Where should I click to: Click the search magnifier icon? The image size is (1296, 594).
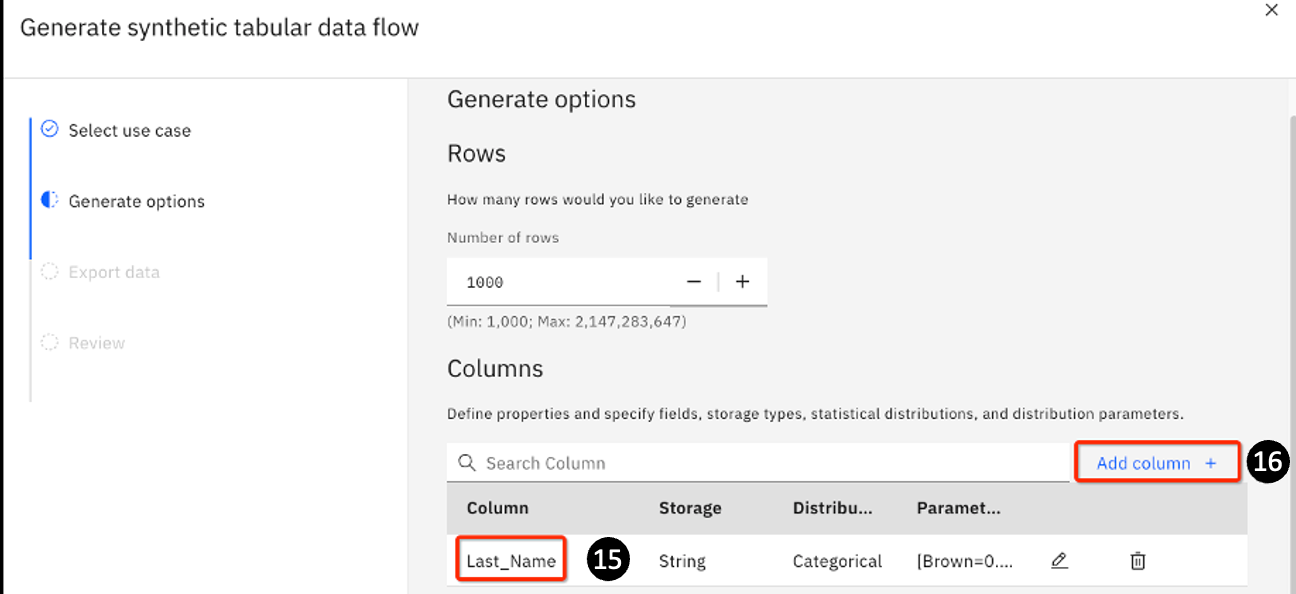(465, 463)
